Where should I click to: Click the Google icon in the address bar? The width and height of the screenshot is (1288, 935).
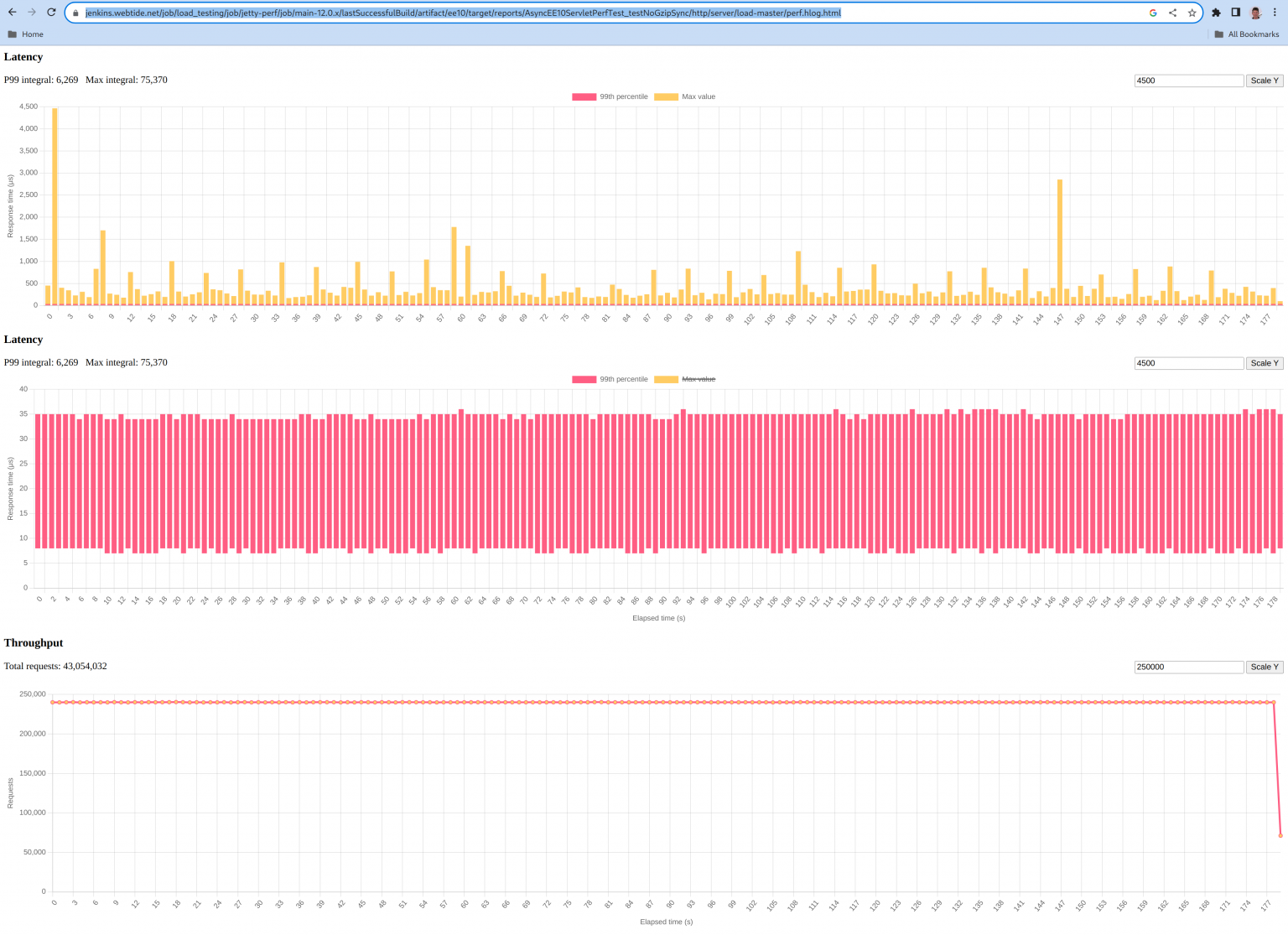pyautogui.click(x=1153, y=13)
